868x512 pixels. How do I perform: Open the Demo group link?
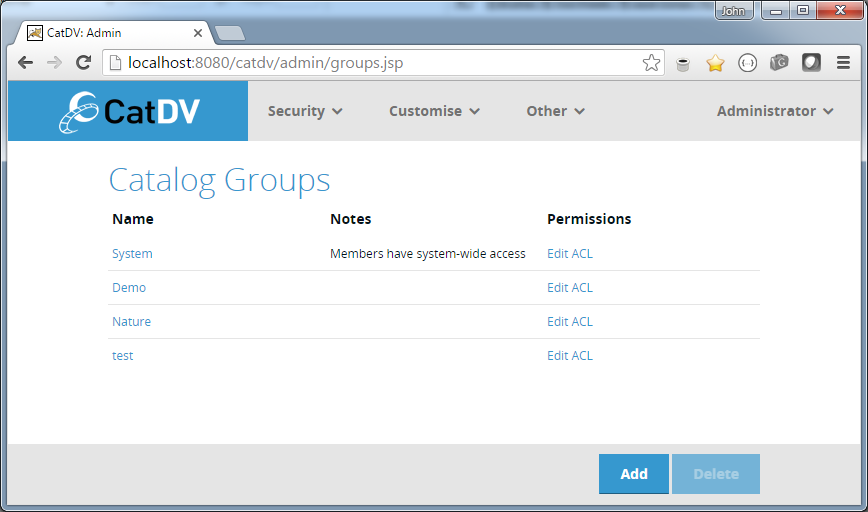point(129,288)
